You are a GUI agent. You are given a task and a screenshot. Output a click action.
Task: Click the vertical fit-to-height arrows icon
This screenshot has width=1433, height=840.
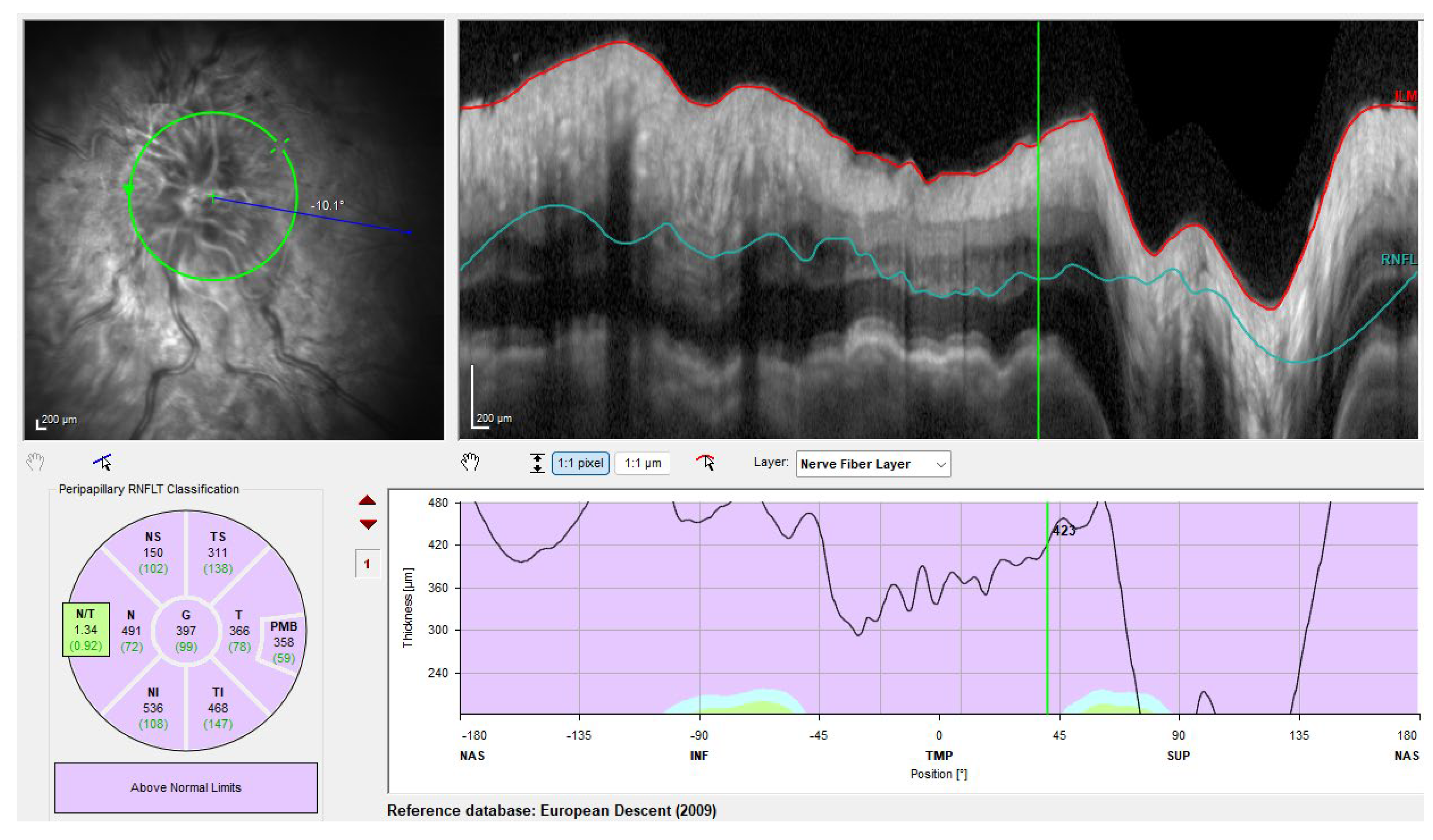pos(537,463)
